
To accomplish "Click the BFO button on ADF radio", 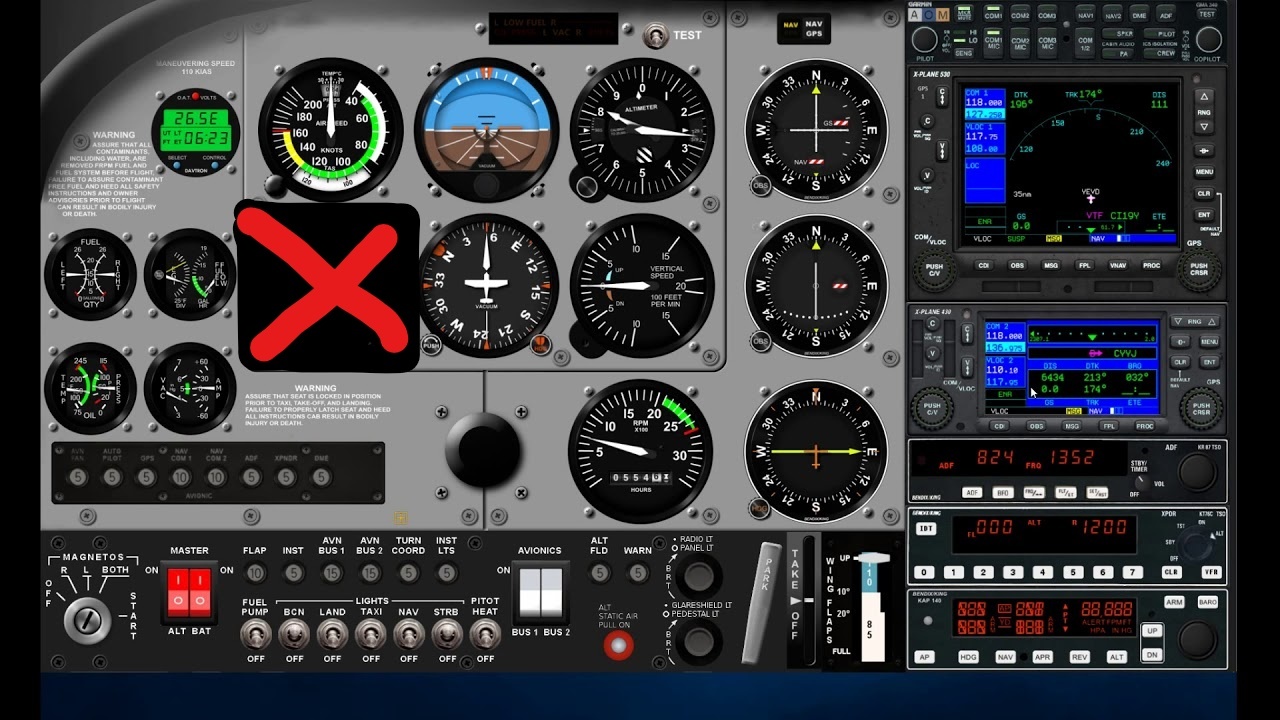I will [x=1001, y=492].
